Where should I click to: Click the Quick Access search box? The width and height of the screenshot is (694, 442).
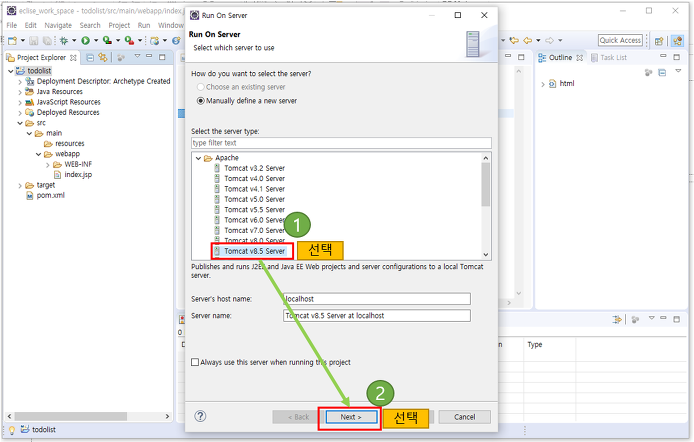[x=621, y=40]
